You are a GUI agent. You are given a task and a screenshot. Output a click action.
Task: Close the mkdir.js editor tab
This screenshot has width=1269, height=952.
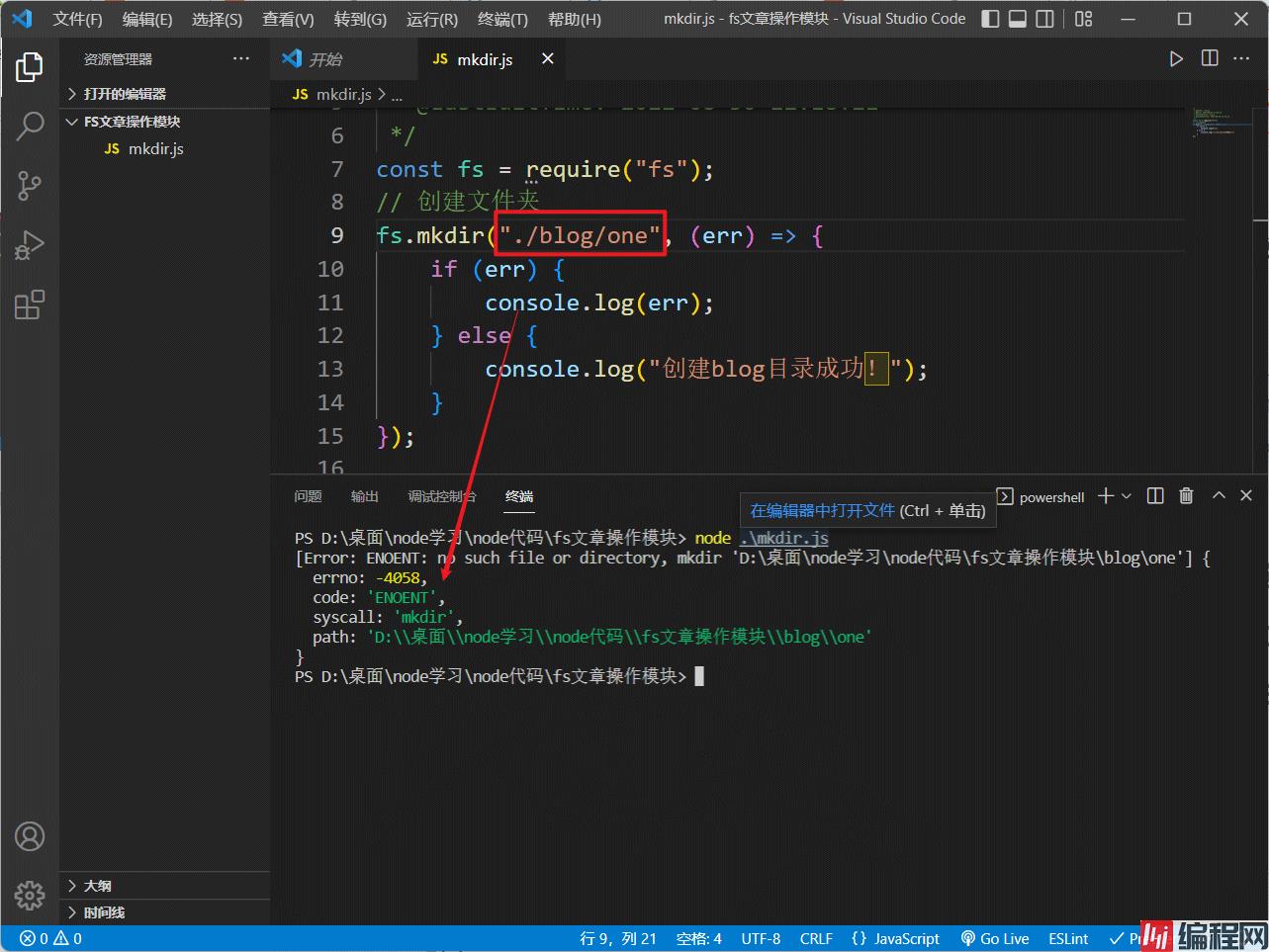[547, 59]
